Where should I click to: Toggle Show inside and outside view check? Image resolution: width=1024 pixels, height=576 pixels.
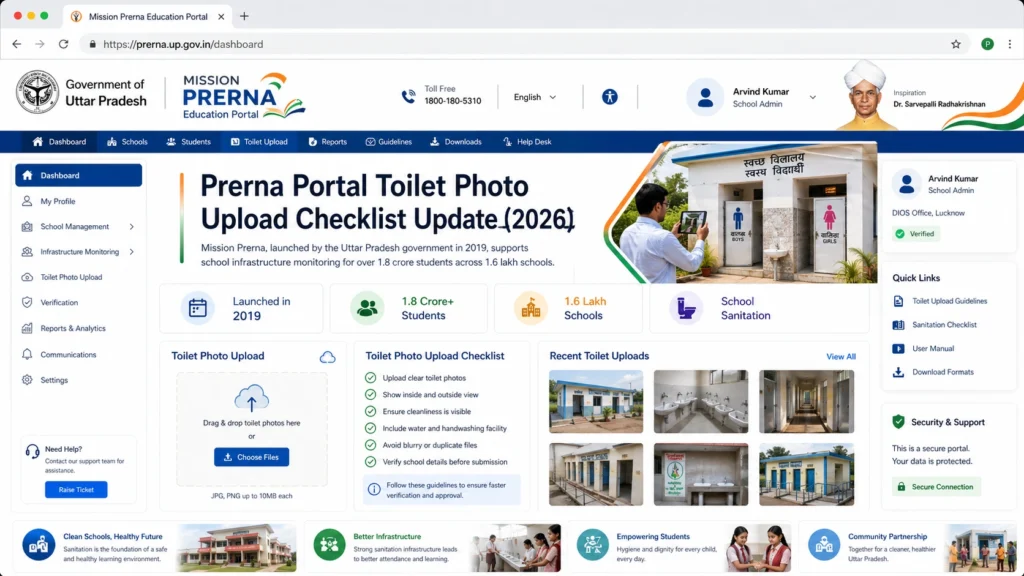coord(370,394)
